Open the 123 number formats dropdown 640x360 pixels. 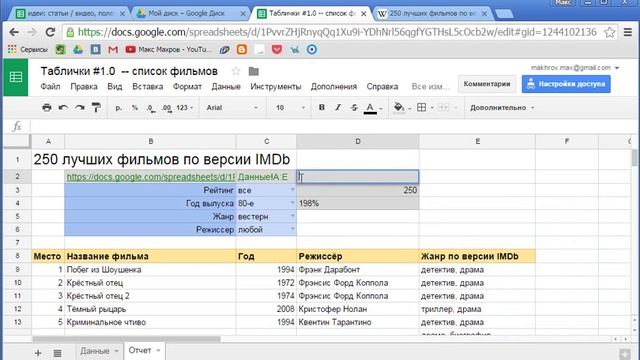point(184,108)
